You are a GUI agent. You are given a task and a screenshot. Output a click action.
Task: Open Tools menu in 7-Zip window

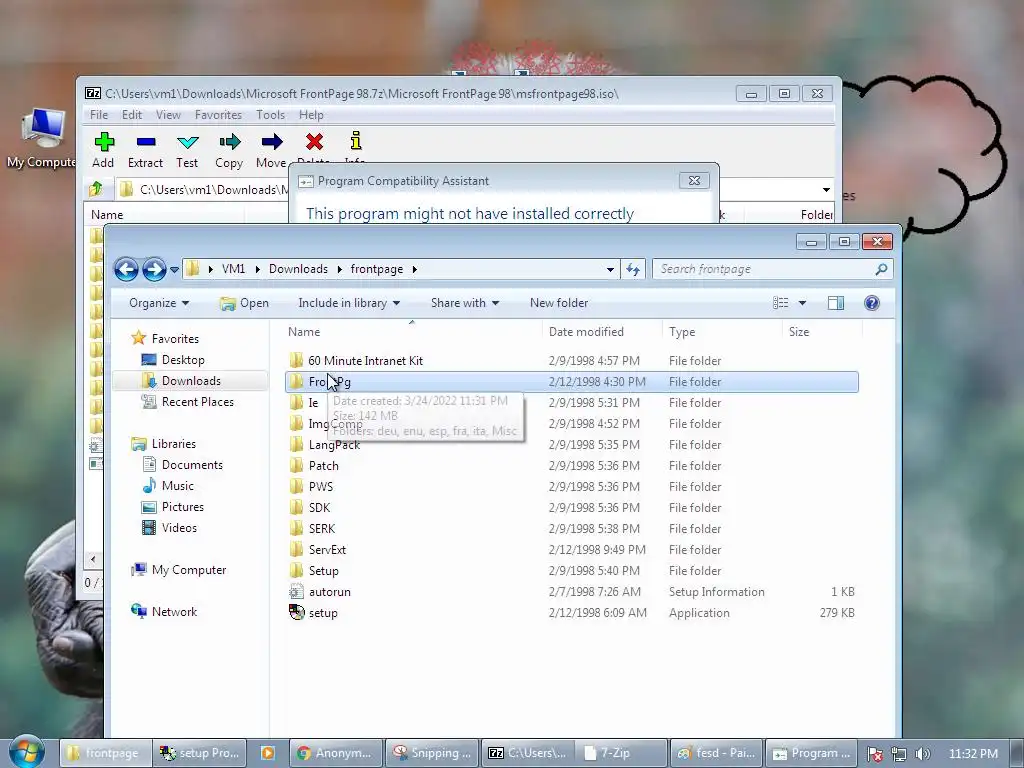click(x=270, y=115)
